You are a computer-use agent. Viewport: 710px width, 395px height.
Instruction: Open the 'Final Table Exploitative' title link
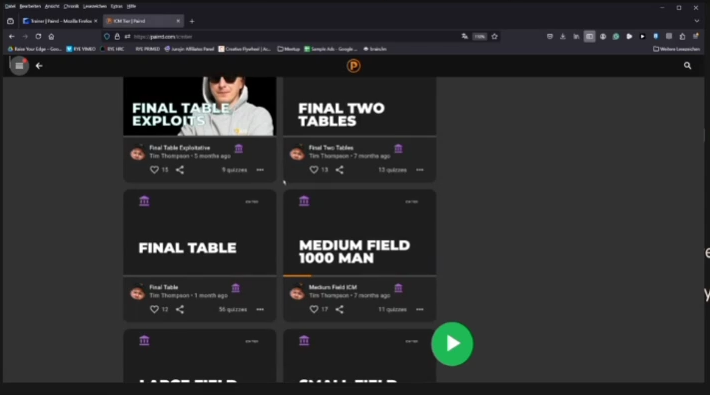(180, 148)
